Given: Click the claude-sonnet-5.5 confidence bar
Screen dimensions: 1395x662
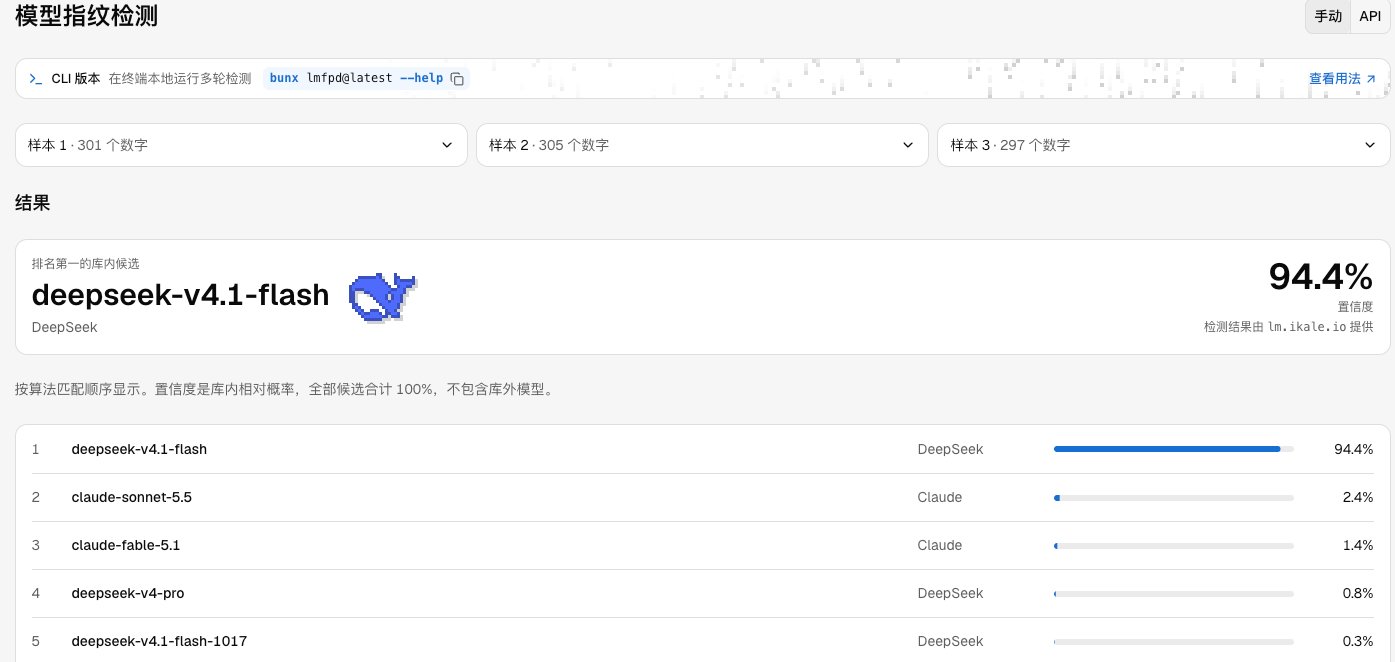Looking at the screenshot, I should coord(1174,497).
